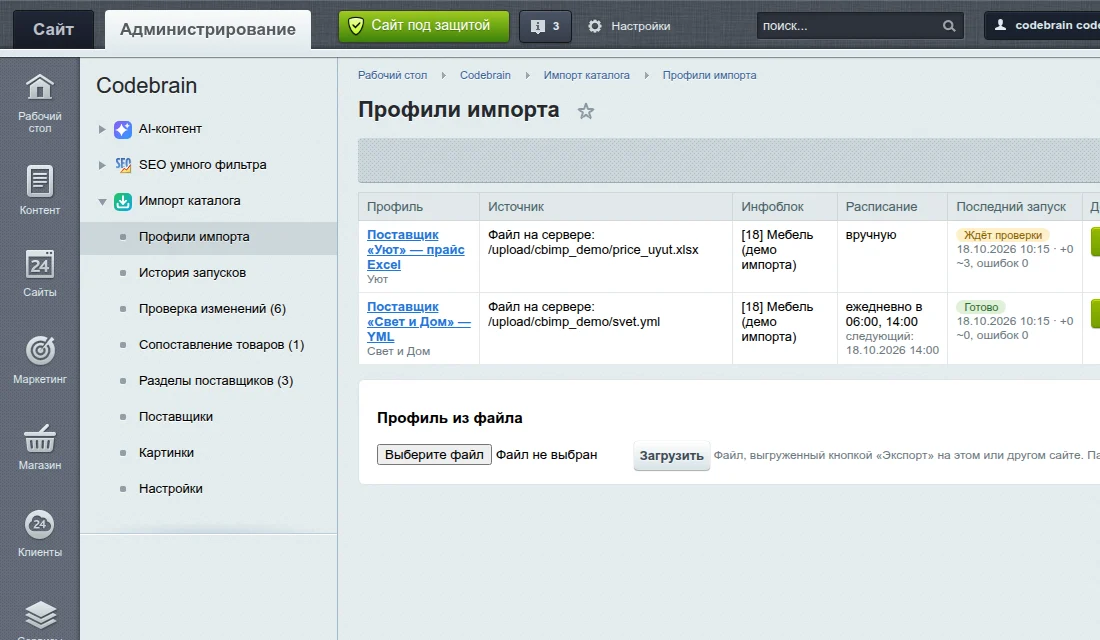Collapse the Импорт каталога tree node
Image resolution: width=1100 pixels, height=640 pixels.
[102, 201]
